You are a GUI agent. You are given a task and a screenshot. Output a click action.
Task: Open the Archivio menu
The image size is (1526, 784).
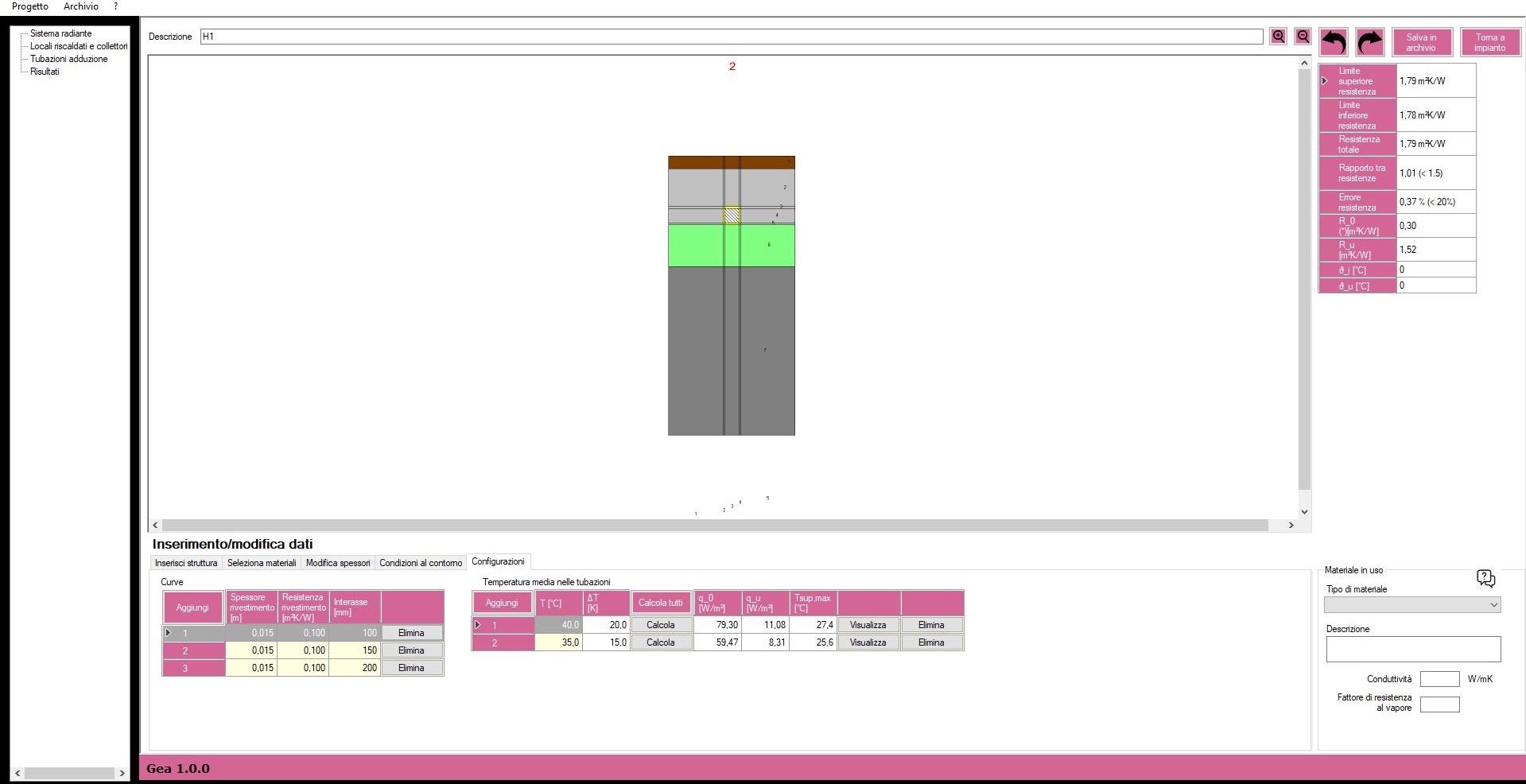point(81,6)
